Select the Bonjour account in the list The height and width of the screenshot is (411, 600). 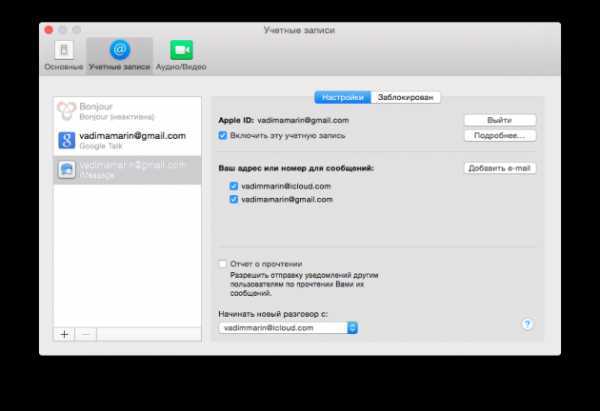coord(127,111)
